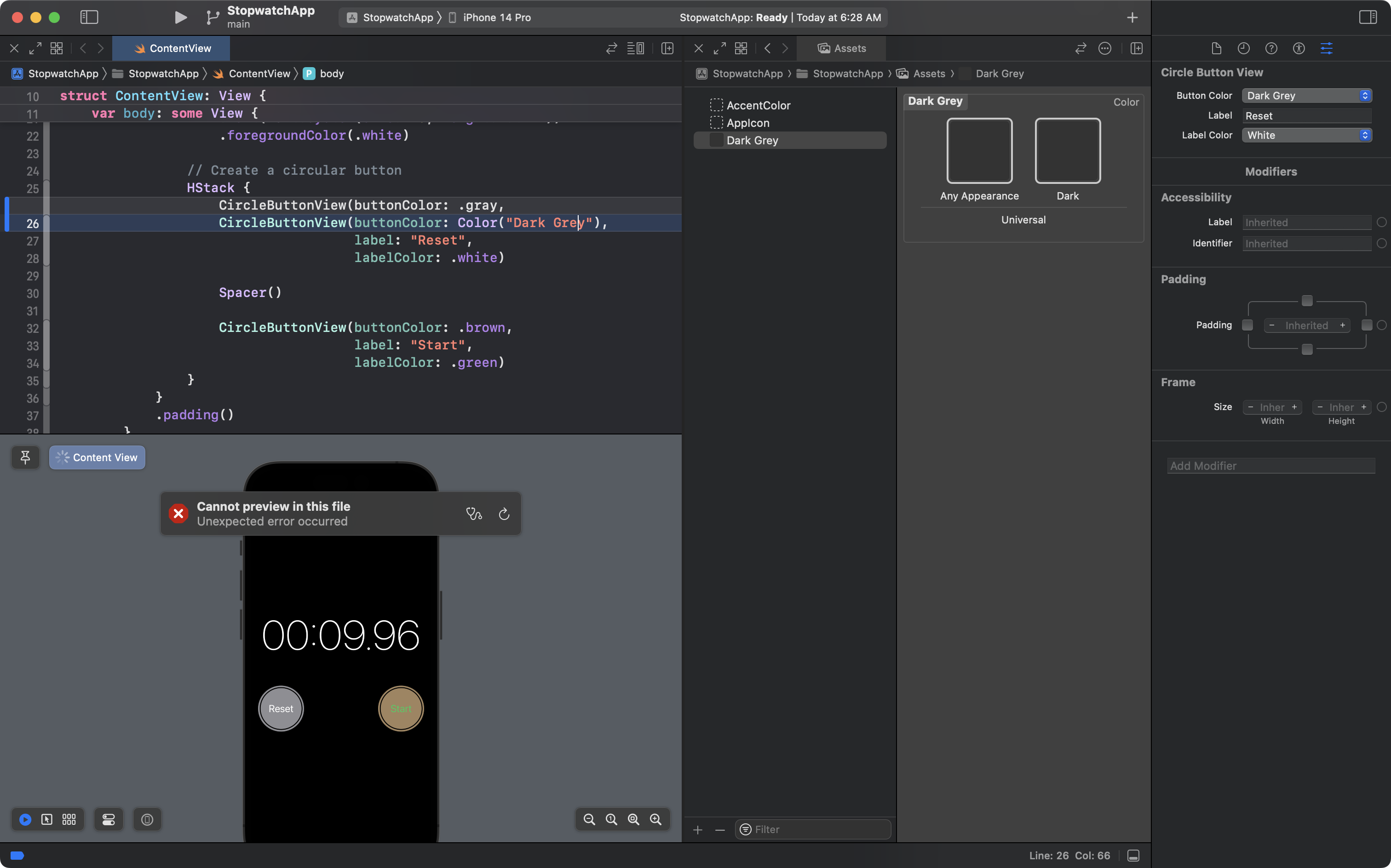Click the refresh preview icon
This screenshot has width=1391, height=868.
pos(504,513)
